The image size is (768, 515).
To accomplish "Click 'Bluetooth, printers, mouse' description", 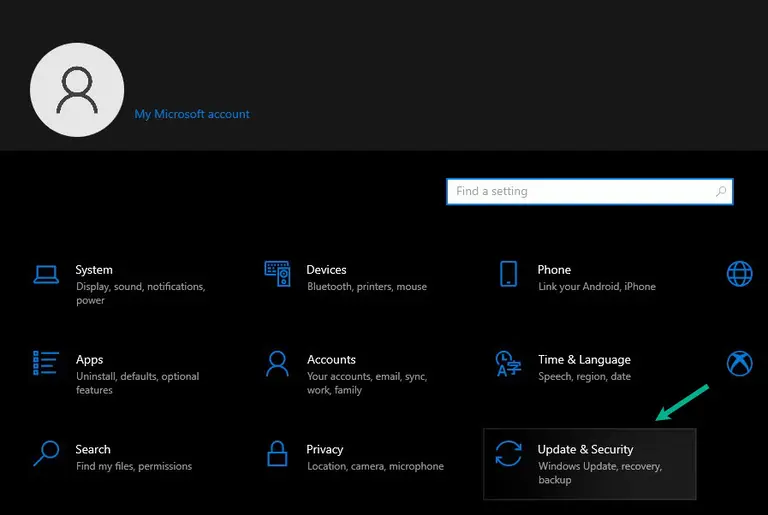I will pos(367,287).
